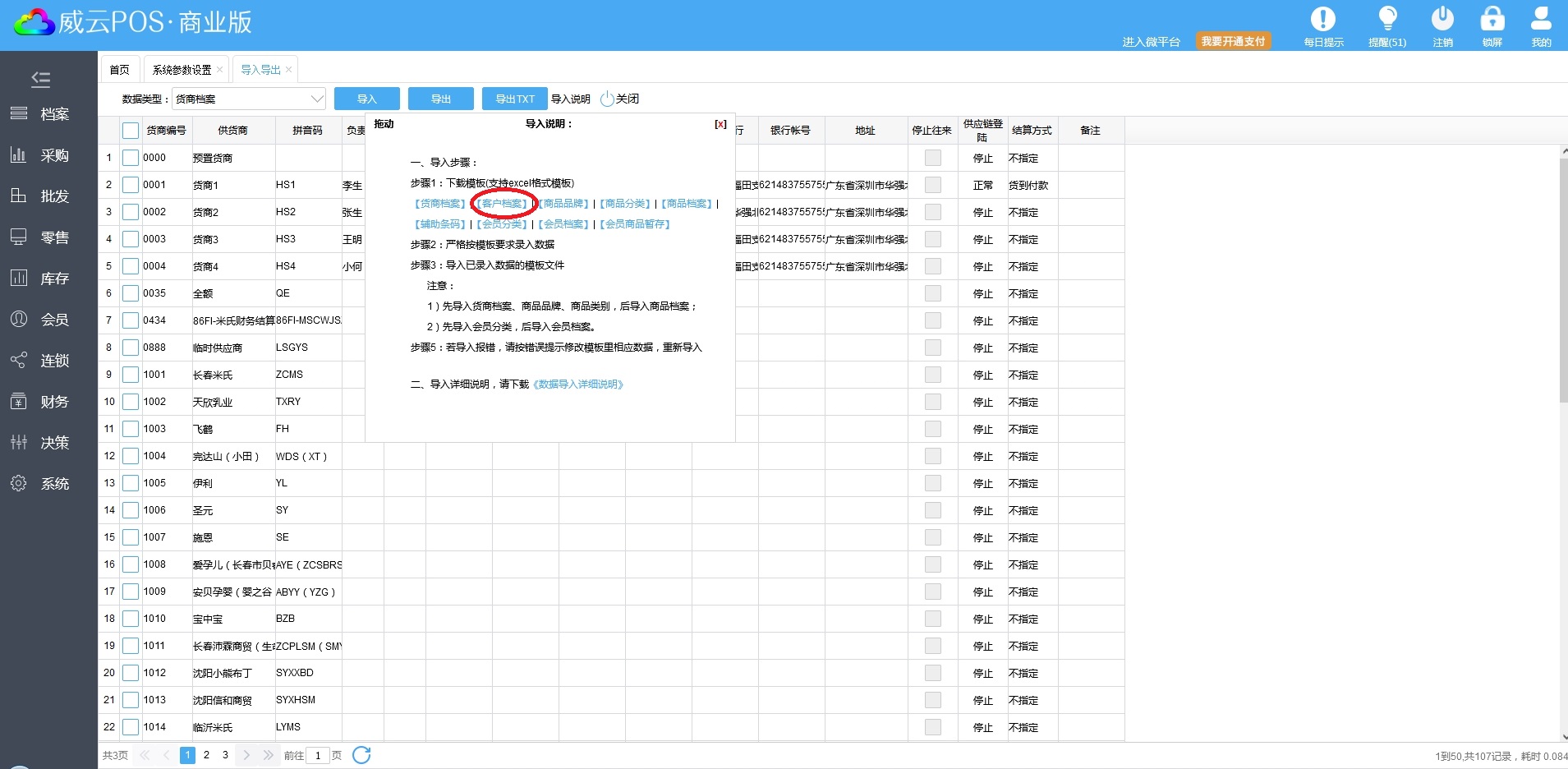Jump to the last page with the double arrow
The height and width of the screenshot is (769, 1568).
coord(268,755)
